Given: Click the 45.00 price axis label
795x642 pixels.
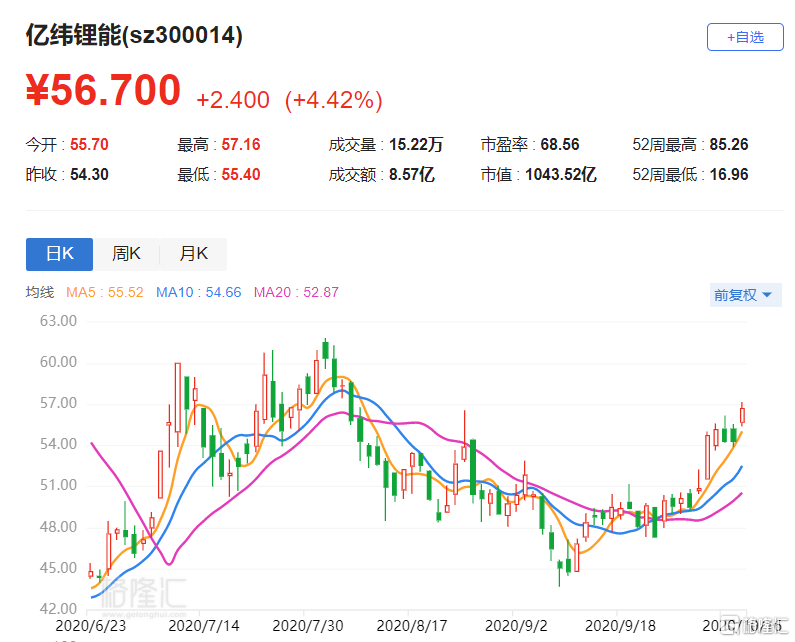Looking at the screenshot, I should click(x=58, y=568).
